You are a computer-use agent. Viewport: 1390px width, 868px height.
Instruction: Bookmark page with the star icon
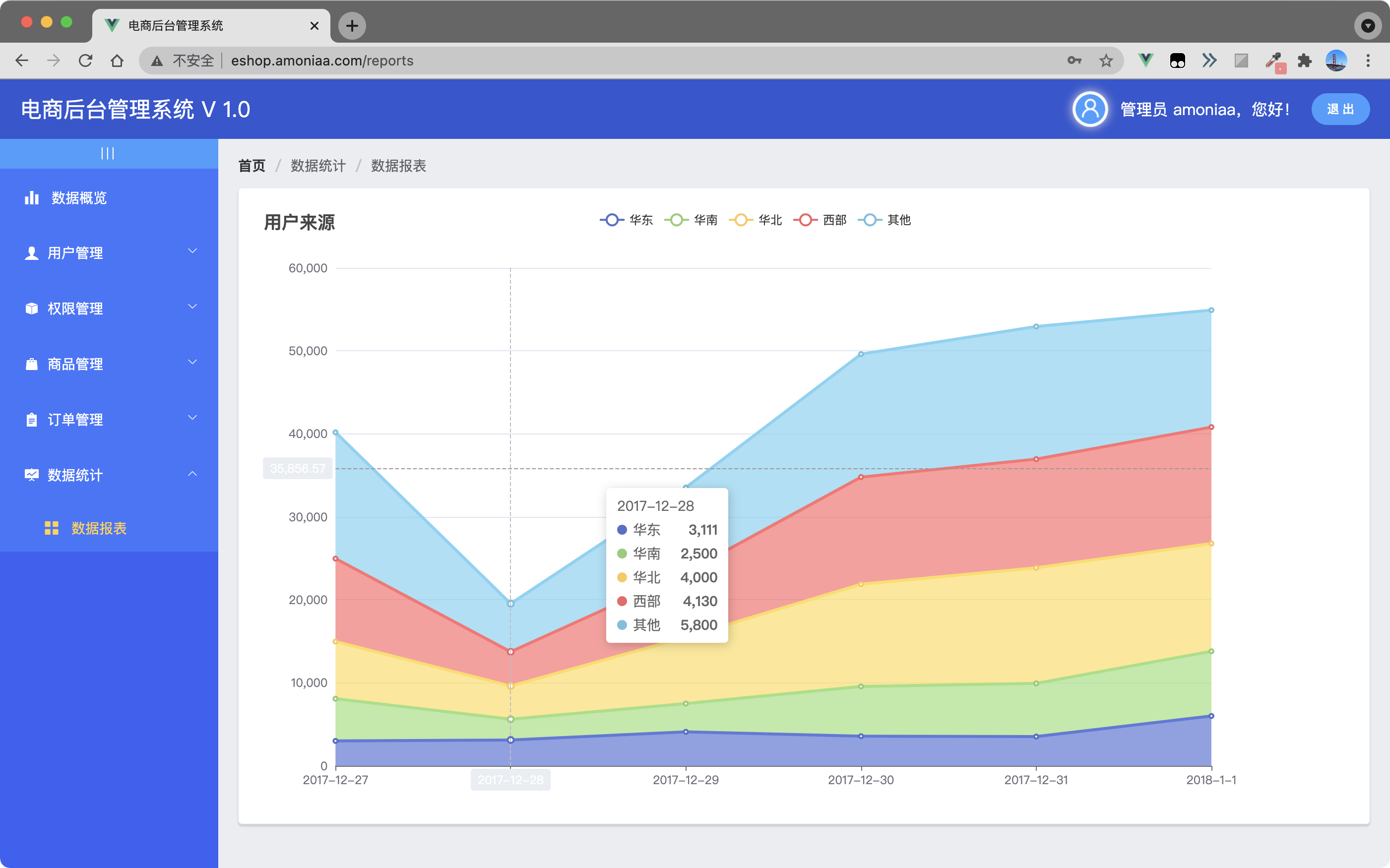[1106, 61]
